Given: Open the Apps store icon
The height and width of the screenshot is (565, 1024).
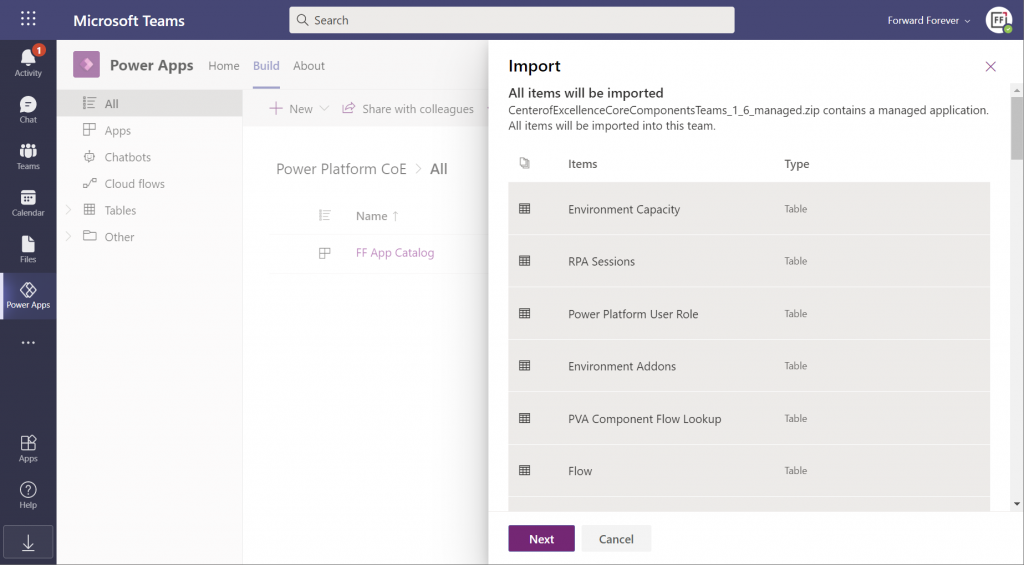Looking at the screenshot, I should [28, 448].
